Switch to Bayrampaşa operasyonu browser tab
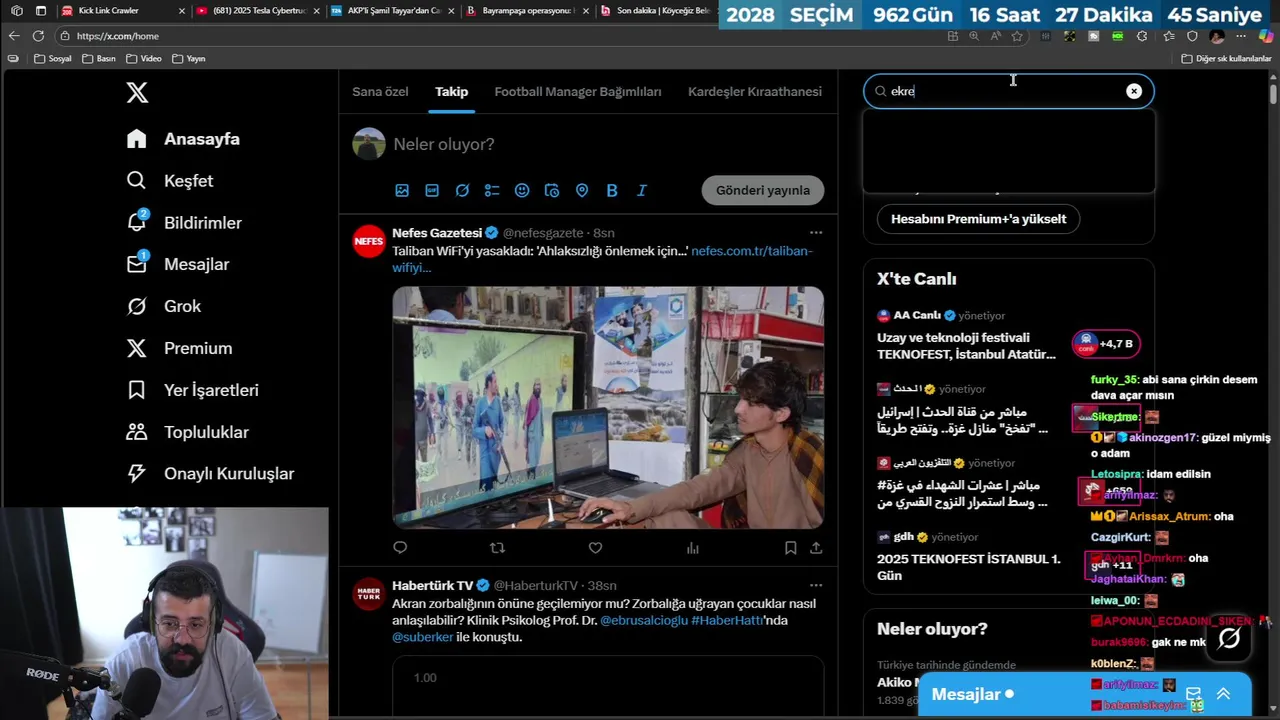The height and width of the screenshot is (720, 1280). 527,11
